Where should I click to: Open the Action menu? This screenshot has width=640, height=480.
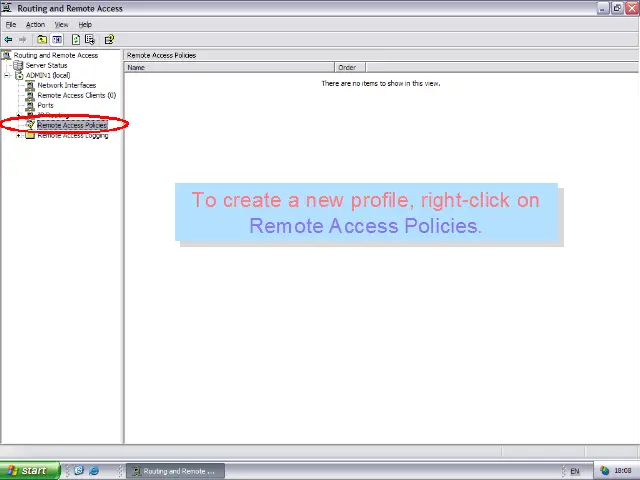tap(36, 24)
